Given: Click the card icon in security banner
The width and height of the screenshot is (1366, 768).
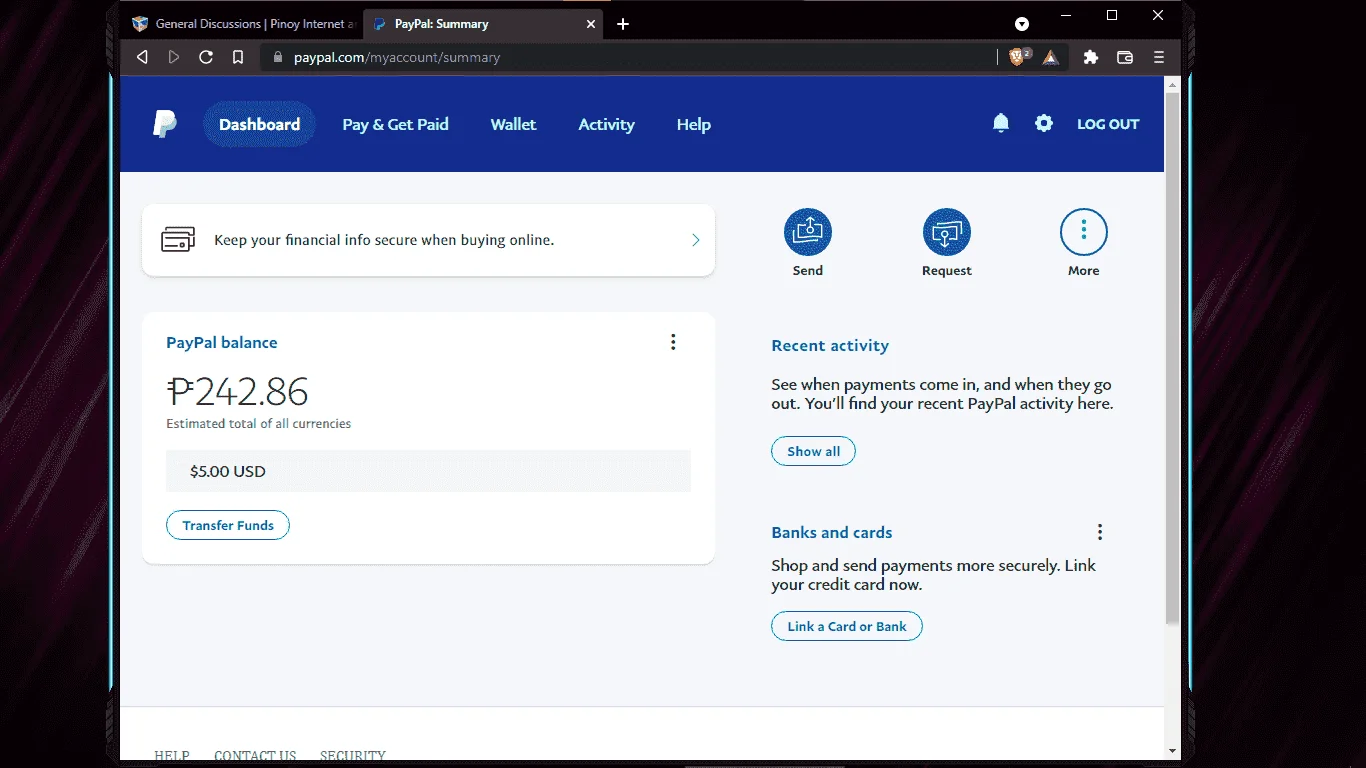Looking at the screenshot, I should 178,240.
